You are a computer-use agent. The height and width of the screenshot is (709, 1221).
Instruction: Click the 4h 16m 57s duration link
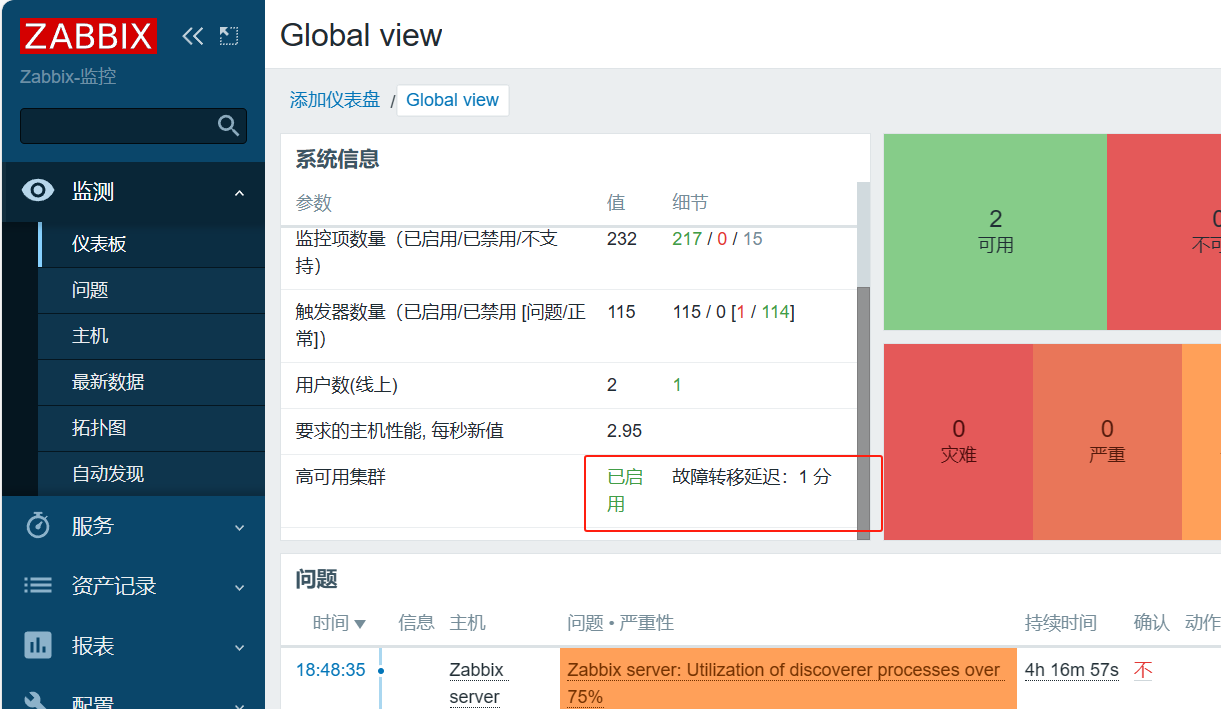1072,670
